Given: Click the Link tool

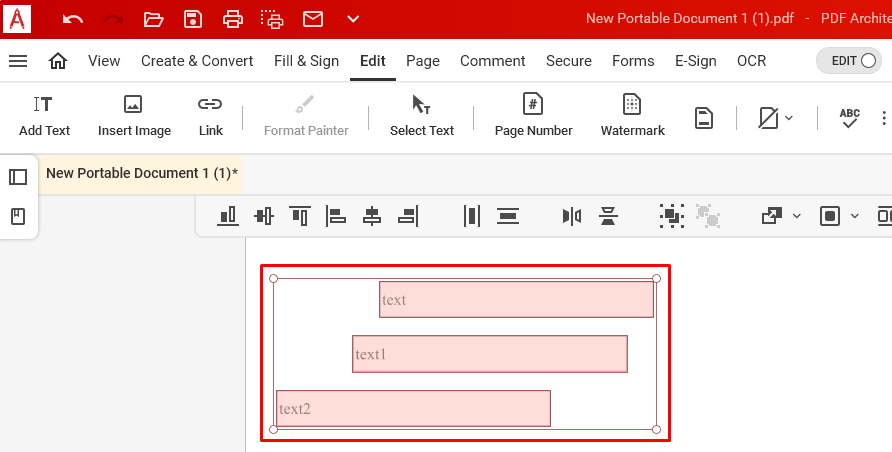Looking at the screenshot, I should pos(210,117).
